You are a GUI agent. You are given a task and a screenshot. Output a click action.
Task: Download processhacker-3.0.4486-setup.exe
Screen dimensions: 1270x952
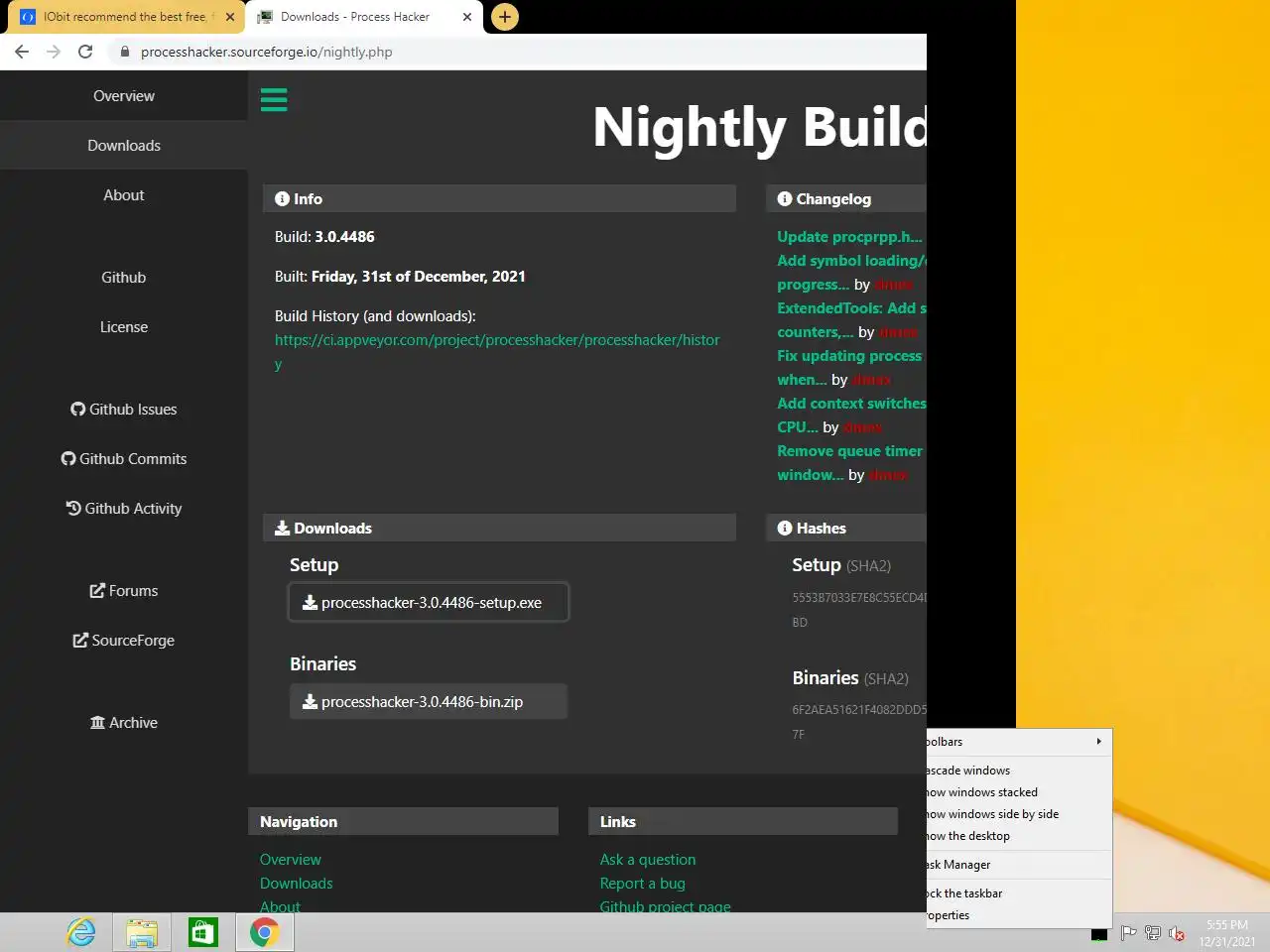tap(429, 602)
